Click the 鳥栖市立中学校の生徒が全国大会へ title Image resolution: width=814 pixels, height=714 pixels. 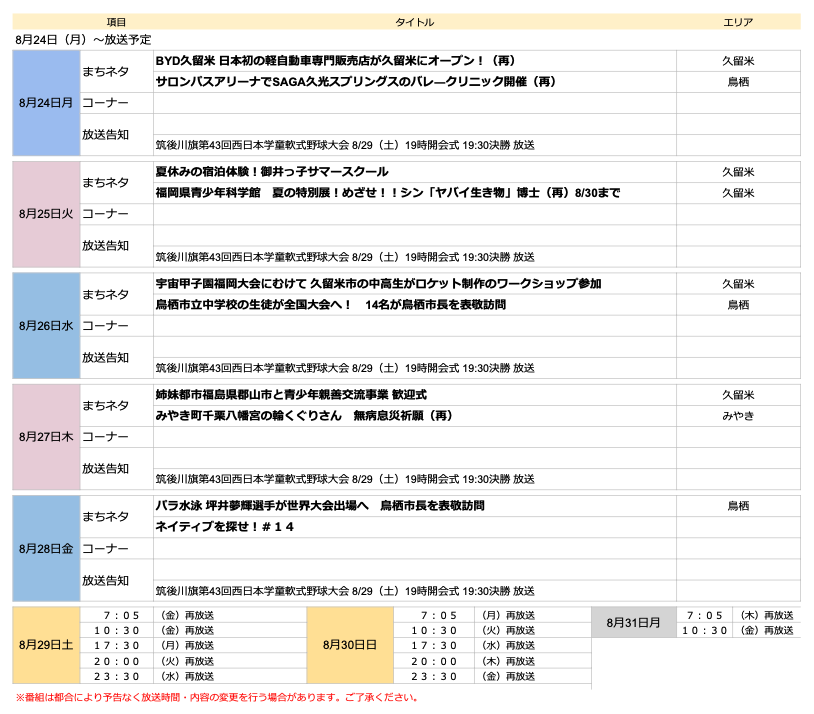331,304
